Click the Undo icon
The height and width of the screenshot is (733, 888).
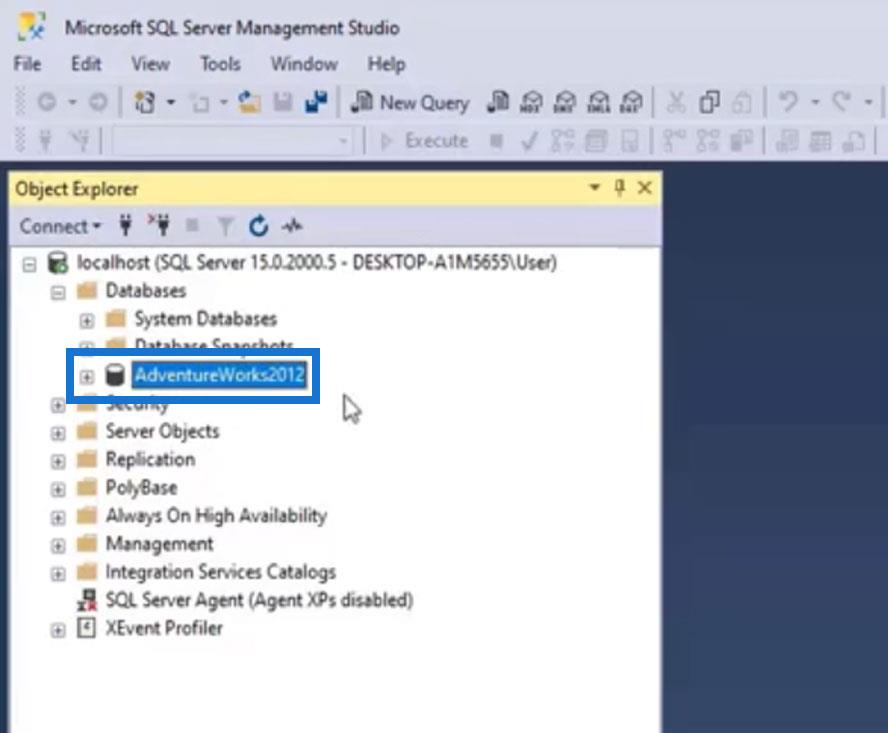click(x=788, y=102)
